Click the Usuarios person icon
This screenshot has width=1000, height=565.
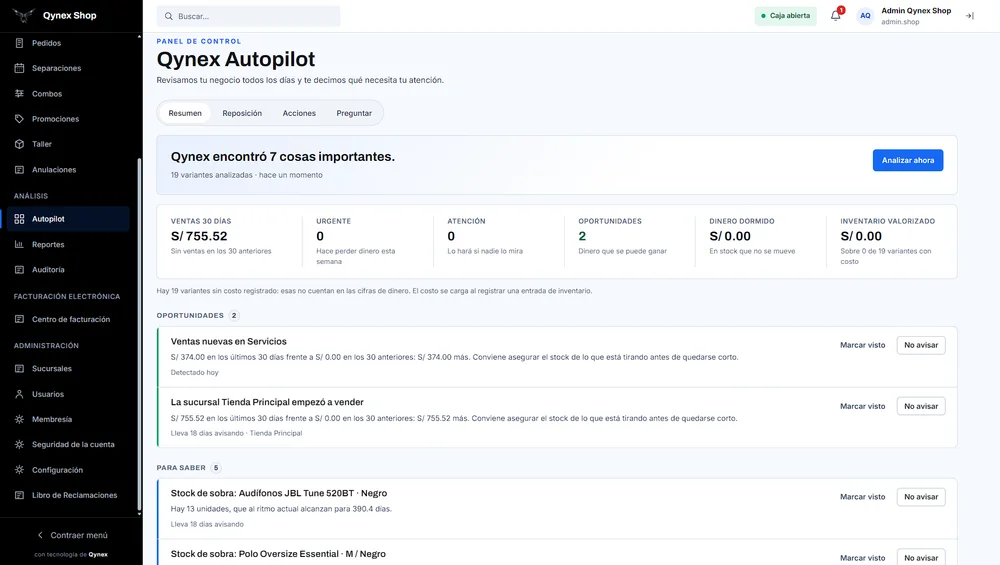pyautogui.click(x=19, y=394)
